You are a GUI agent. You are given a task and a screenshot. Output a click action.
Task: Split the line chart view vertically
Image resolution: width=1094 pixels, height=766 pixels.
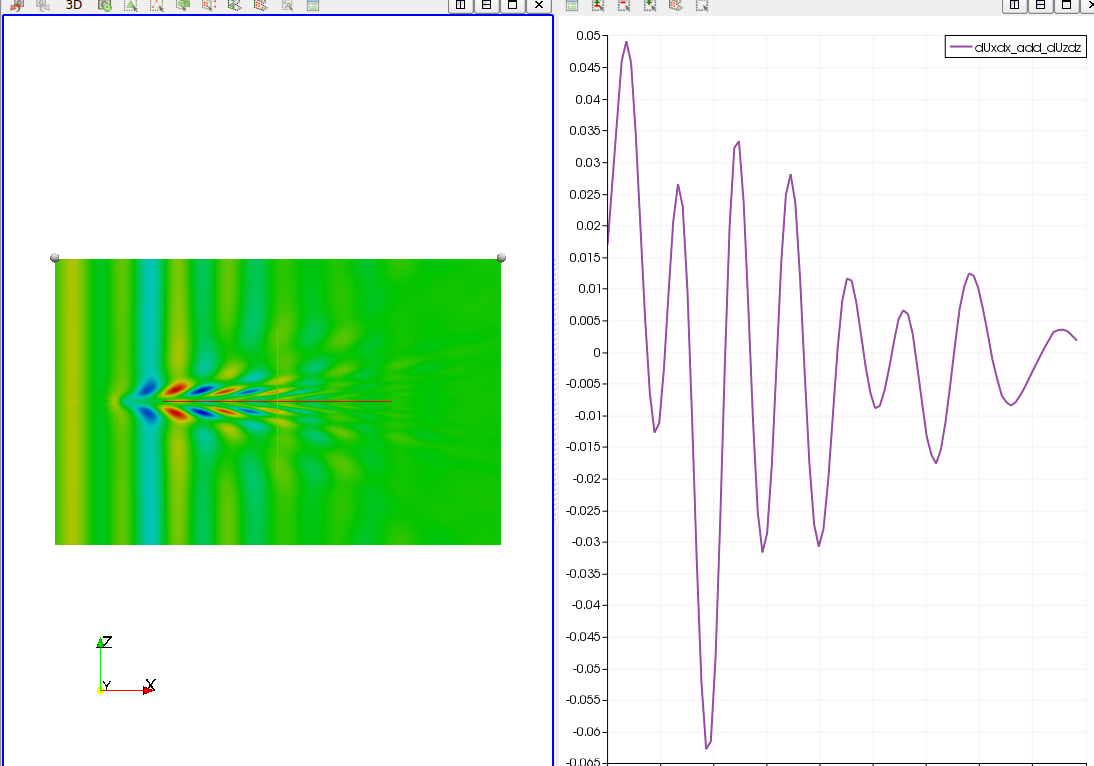(1040, 5)
